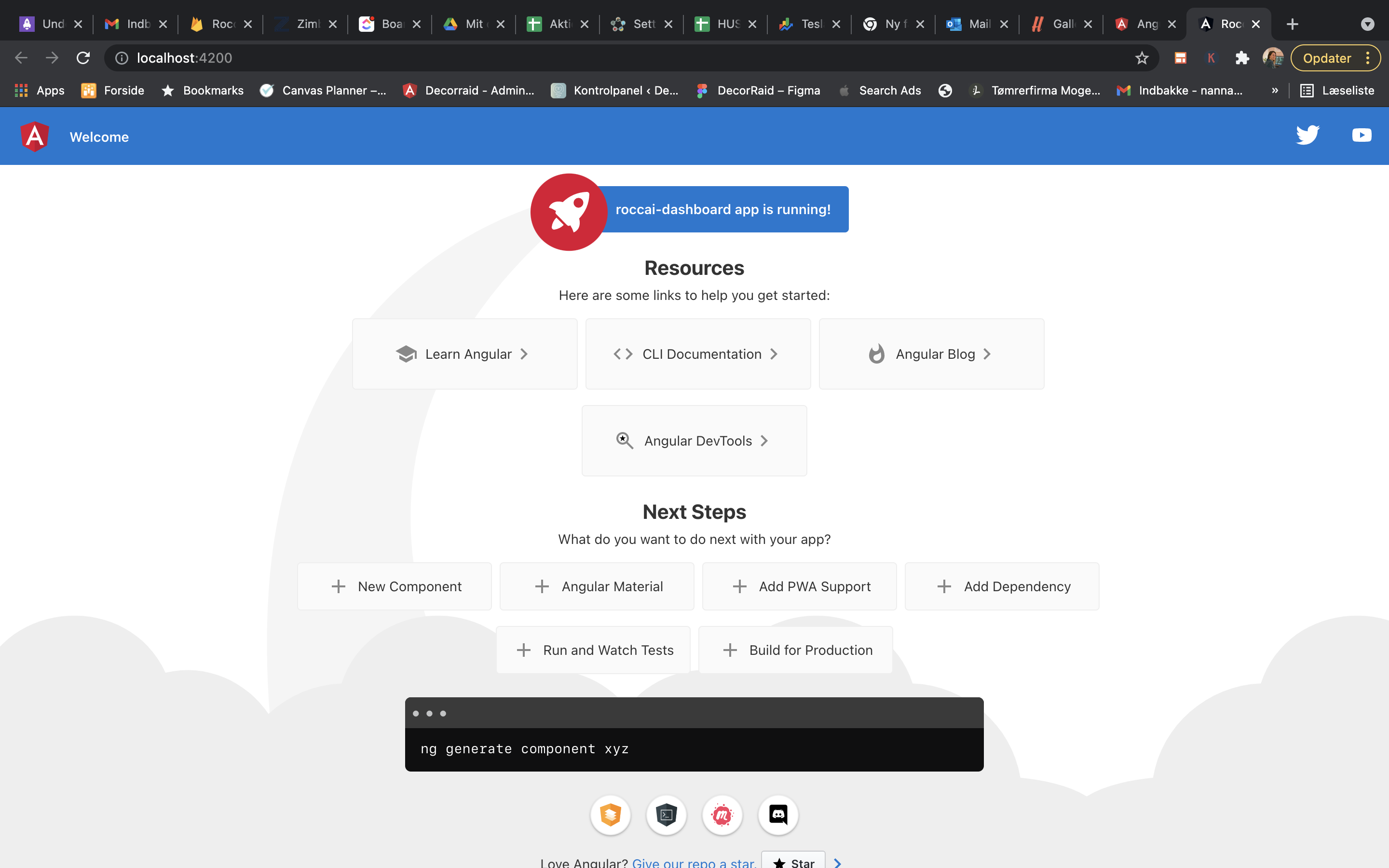Open the Forside bookmark
The width and height of the screenshot is (1389, 868).
(x=113, y=90)
